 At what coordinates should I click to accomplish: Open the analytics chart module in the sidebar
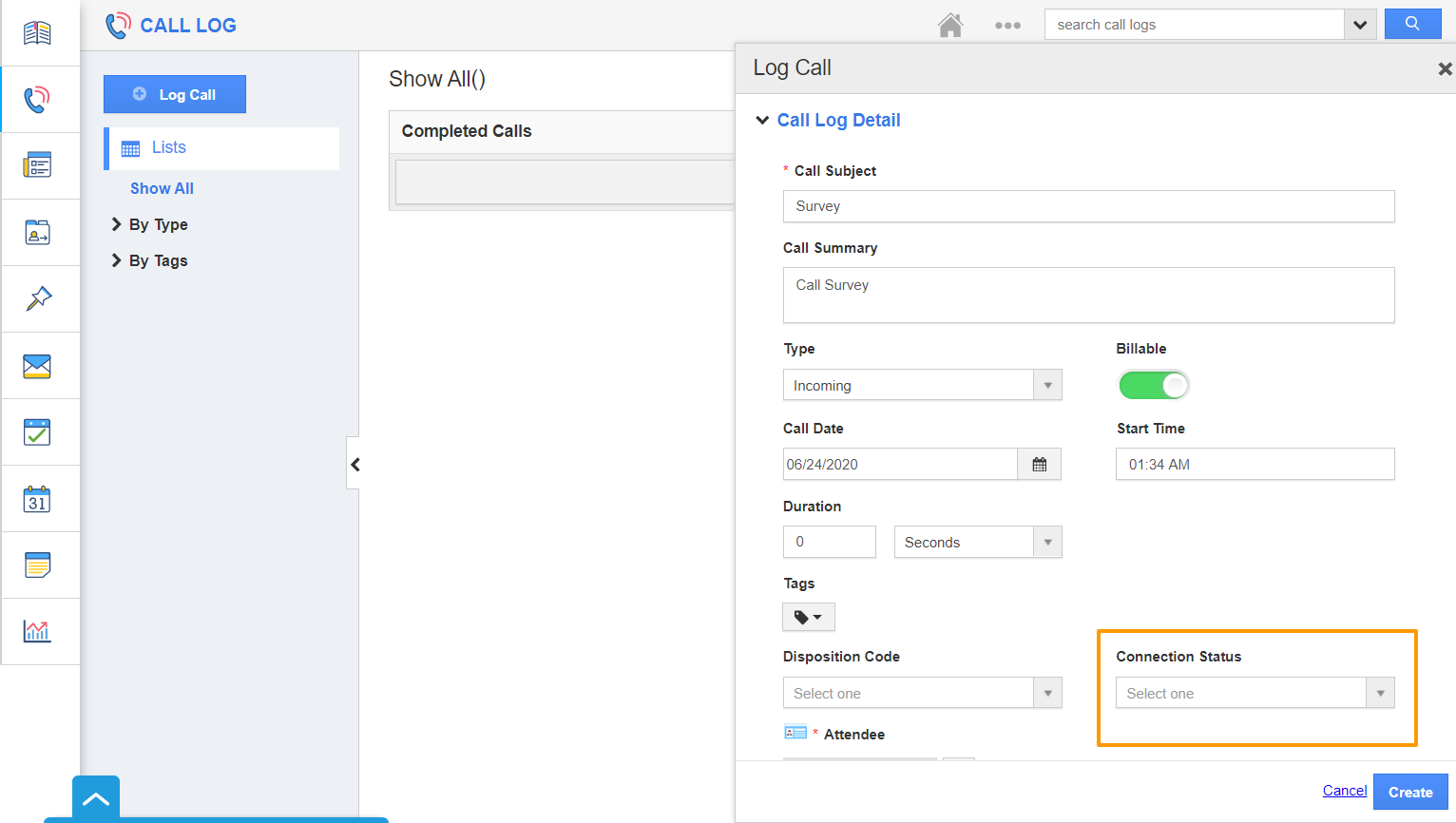tap(39, 631)
